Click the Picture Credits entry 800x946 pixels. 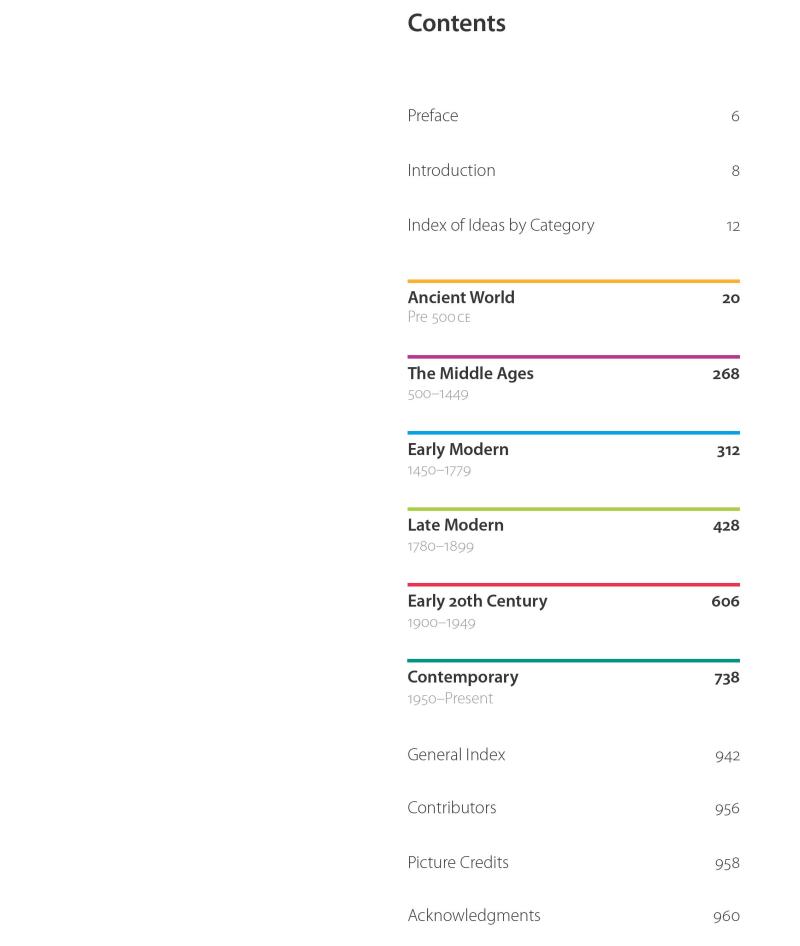458,863
